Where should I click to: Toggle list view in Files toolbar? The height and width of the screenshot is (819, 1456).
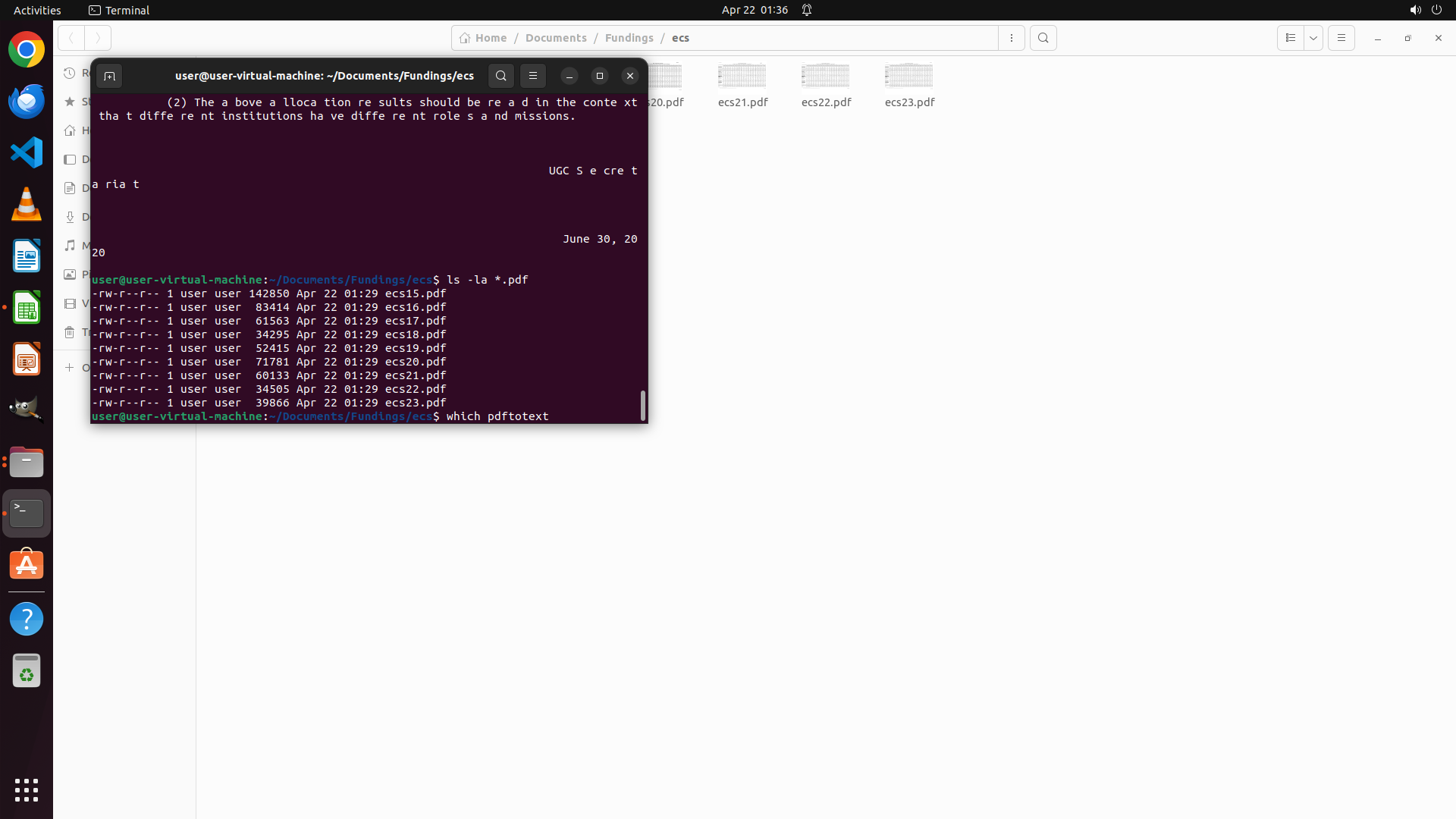tap(1290, 38)
